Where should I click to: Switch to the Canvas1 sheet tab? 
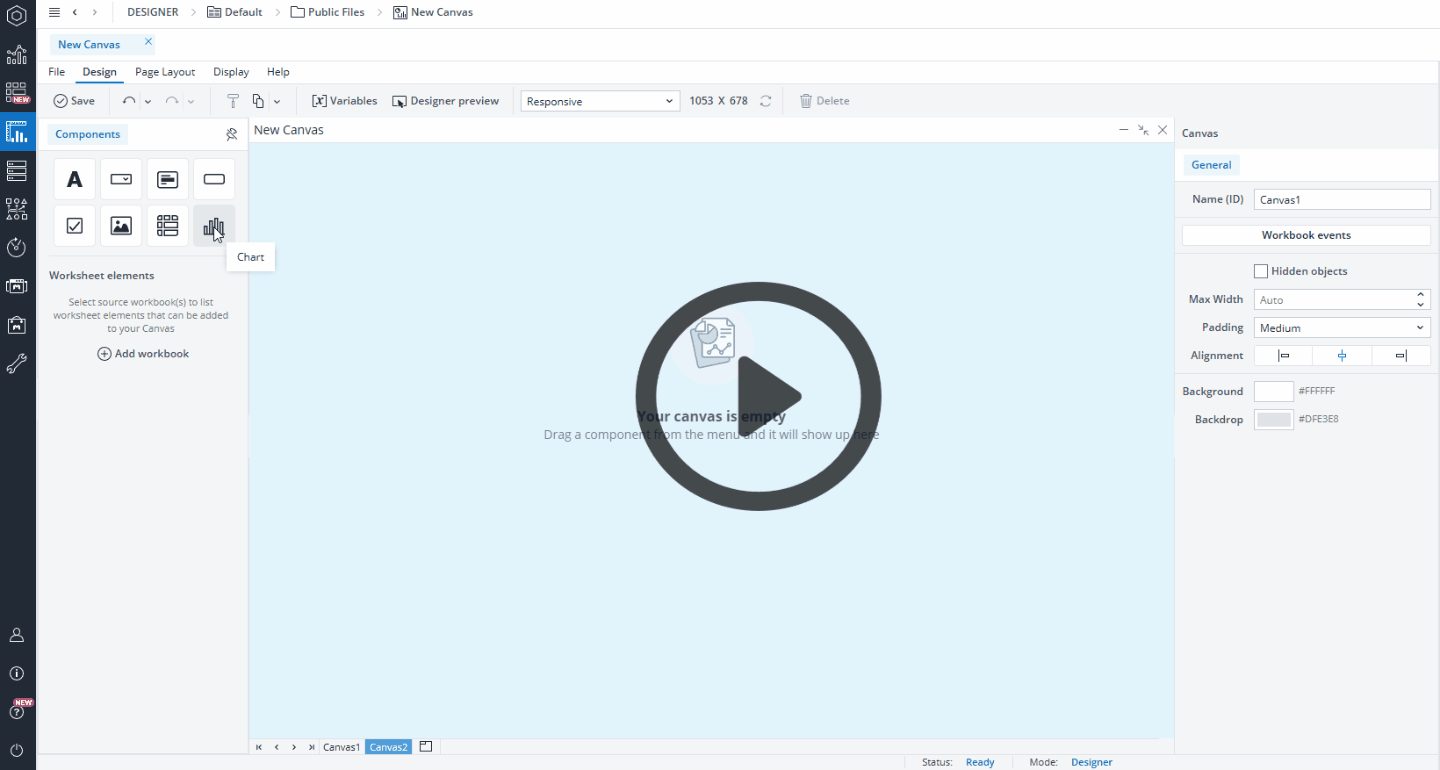[341, 747]
